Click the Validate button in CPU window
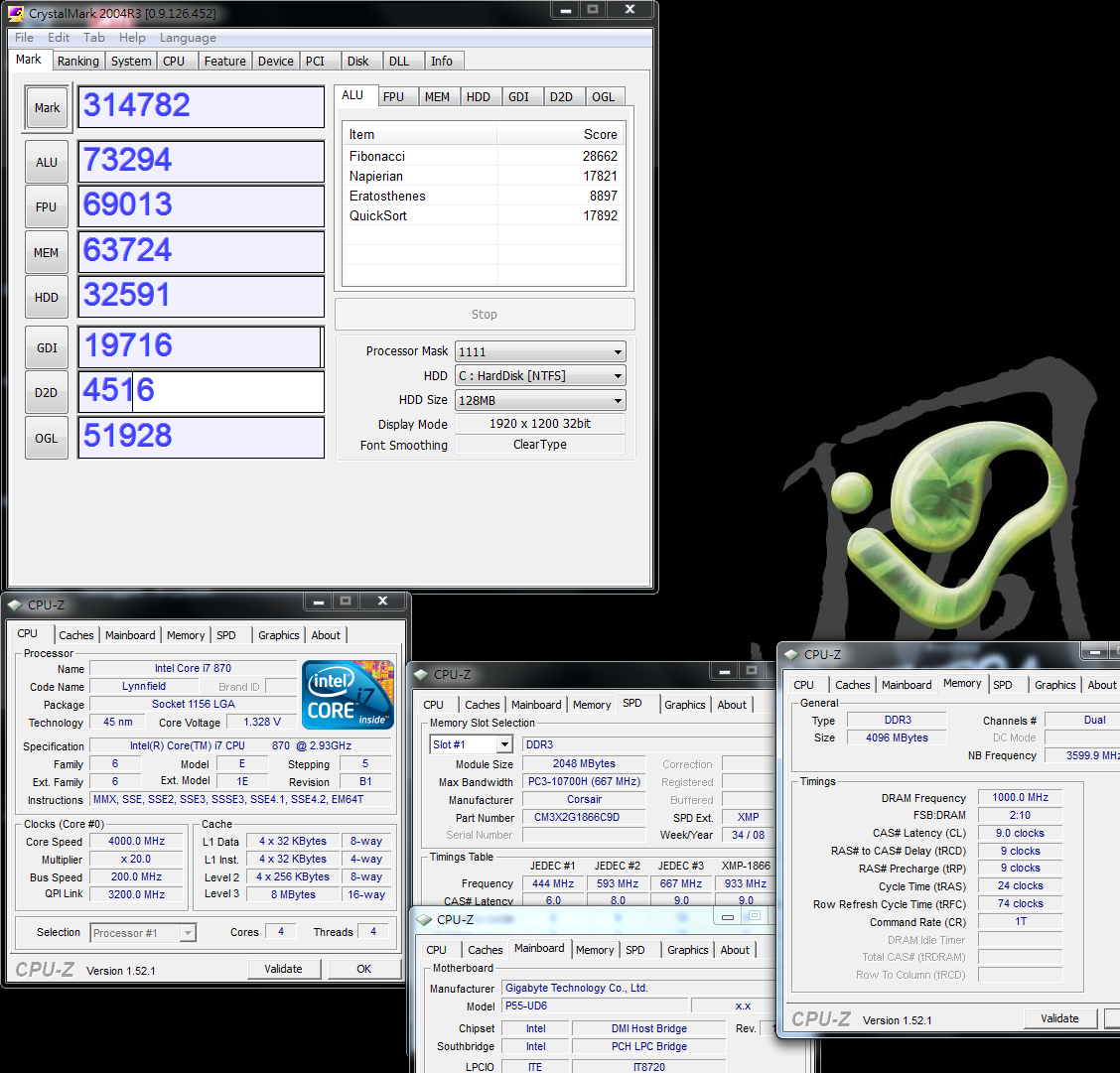 point(283,969)
